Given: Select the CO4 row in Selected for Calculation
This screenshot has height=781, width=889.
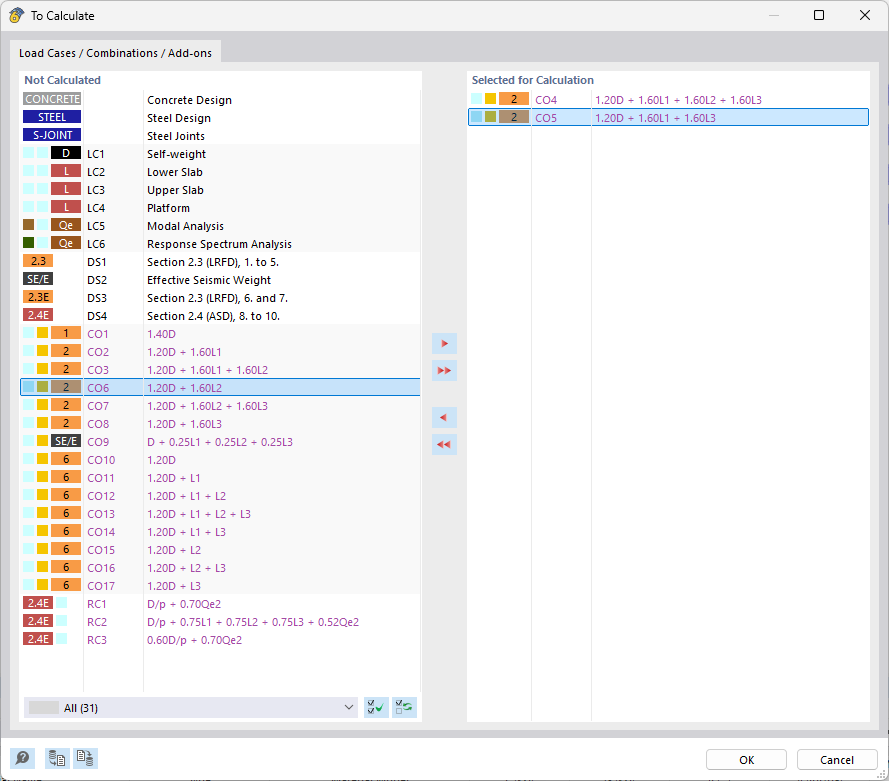Looking at the screenshot, I should point(668,100).
